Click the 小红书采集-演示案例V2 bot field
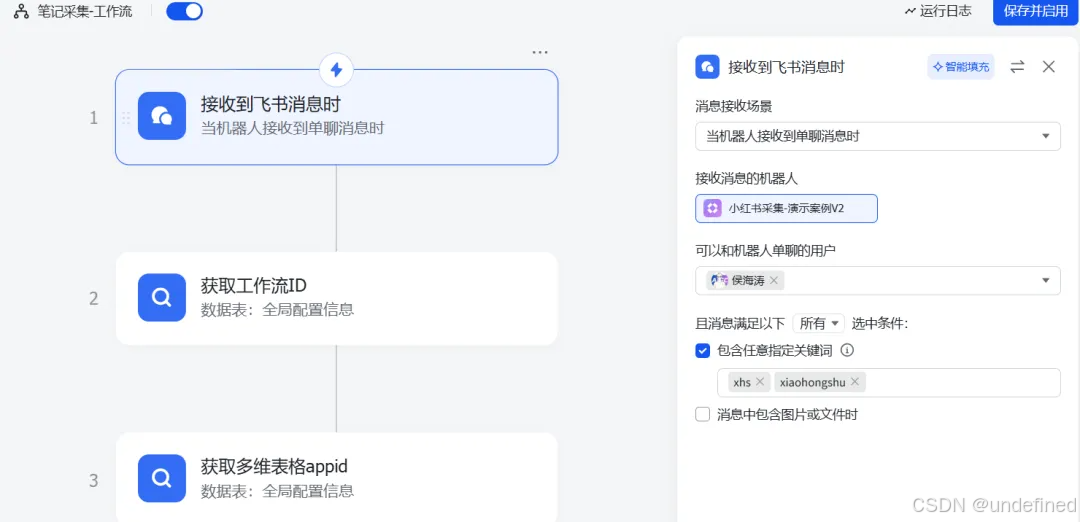This screenshot has height=522, width=1080. pyautogui.click(x=787, y=209)
